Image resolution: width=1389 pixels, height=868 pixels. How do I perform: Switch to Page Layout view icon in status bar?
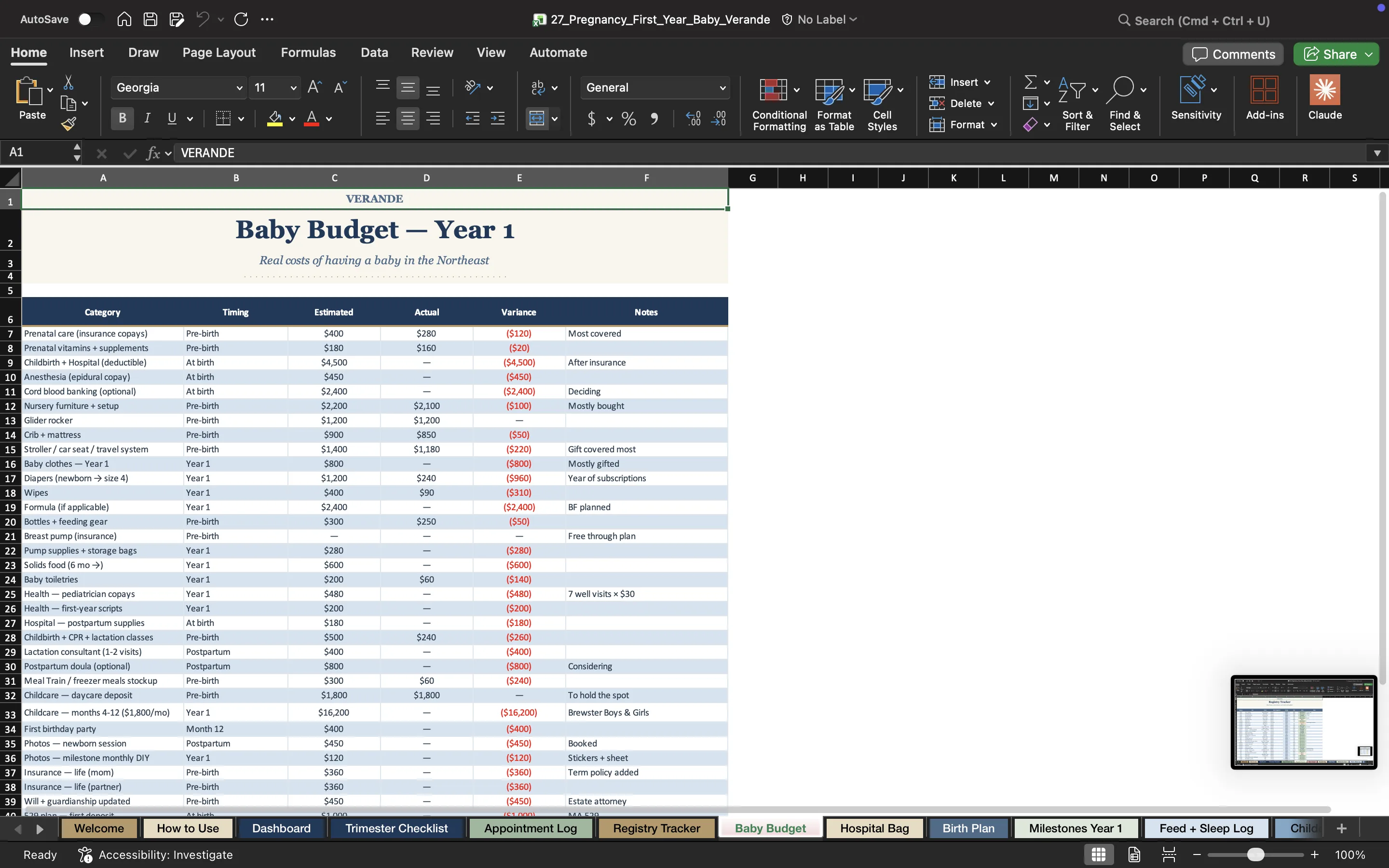[x=1134, y=854]
